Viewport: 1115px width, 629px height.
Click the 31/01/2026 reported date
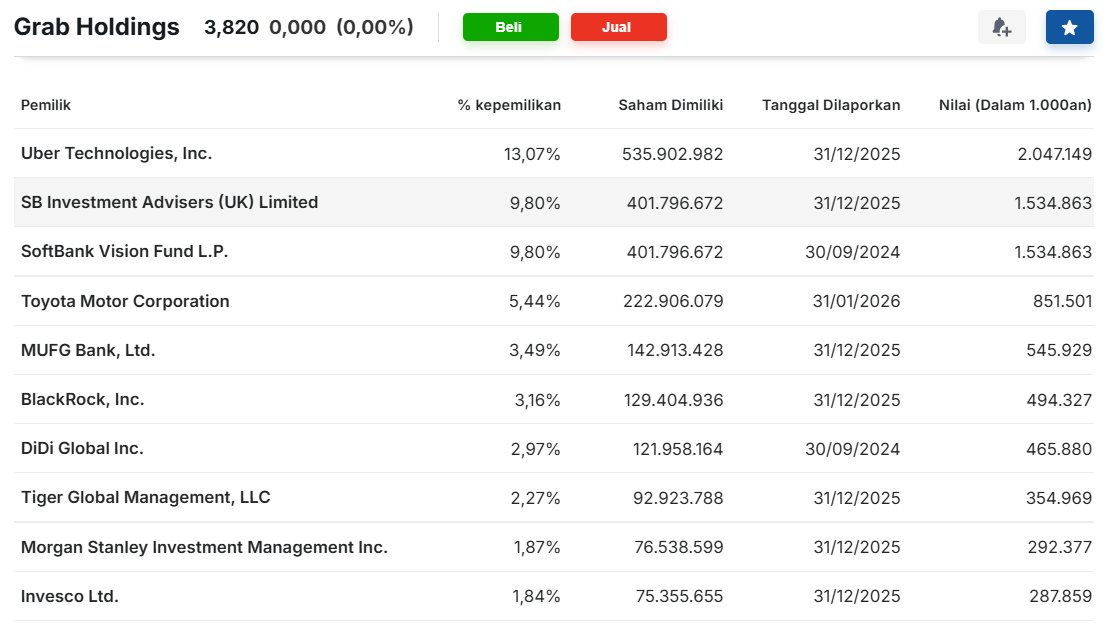point(857,301)
